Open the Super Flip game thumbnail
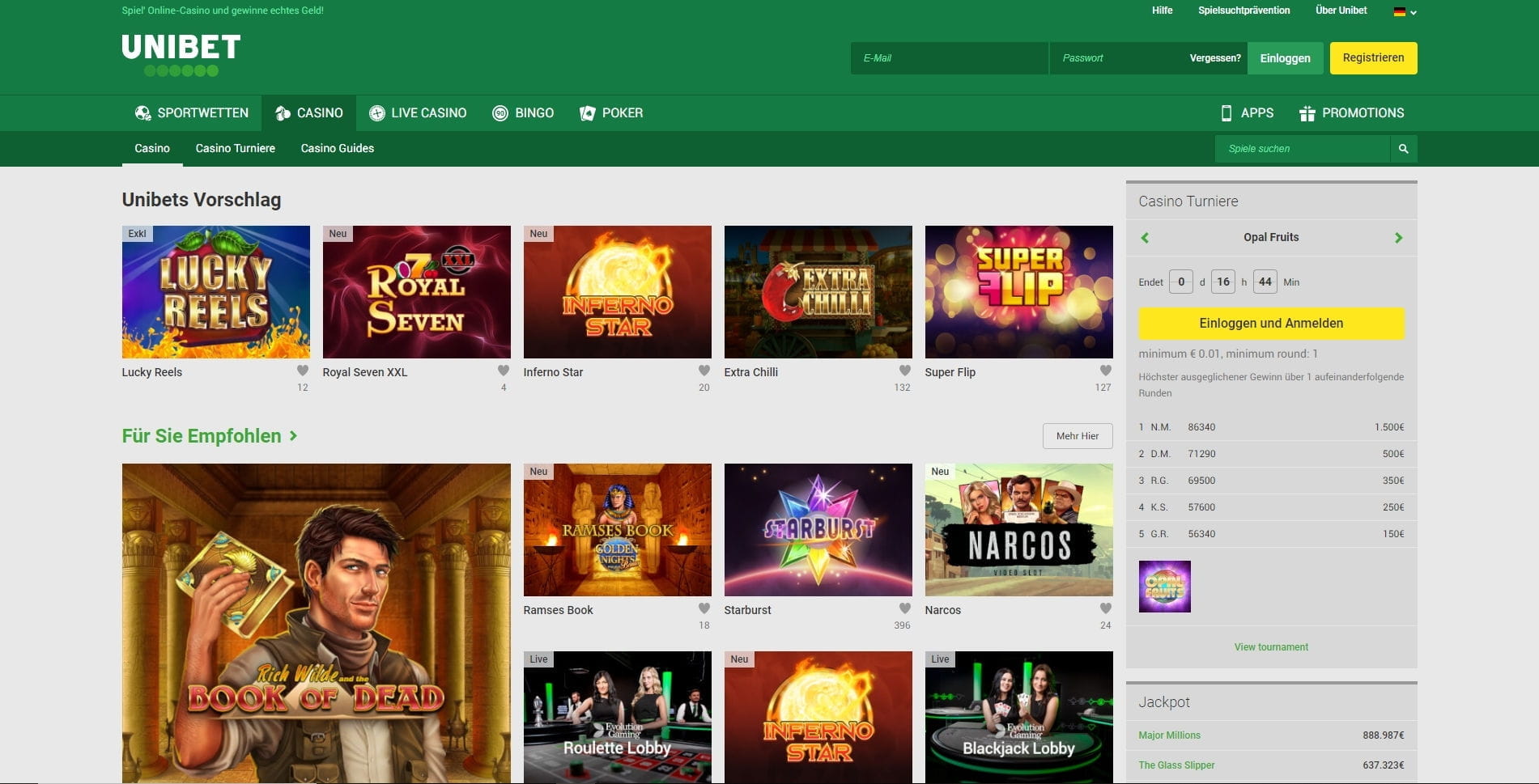Image resolution: width=1539 pixels, height=784 pixels. point(1019,292)
